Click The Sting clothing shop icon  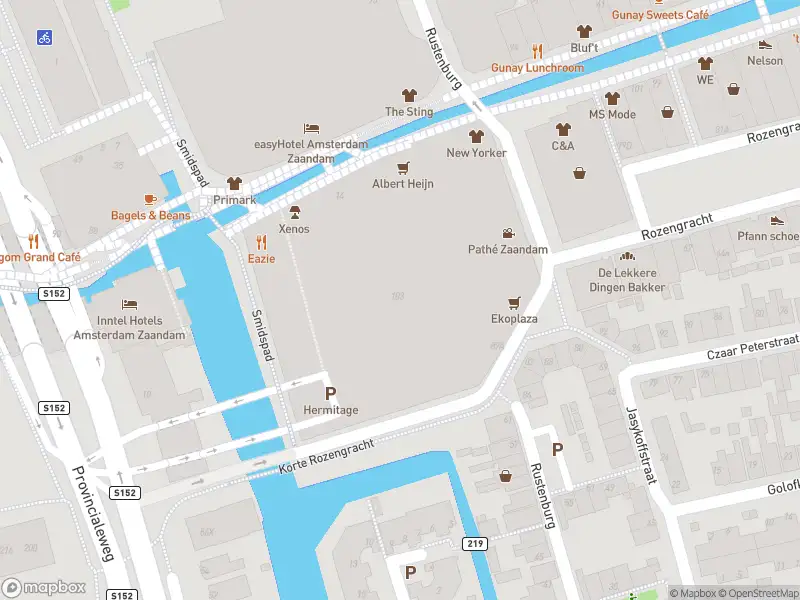(409, 95)
